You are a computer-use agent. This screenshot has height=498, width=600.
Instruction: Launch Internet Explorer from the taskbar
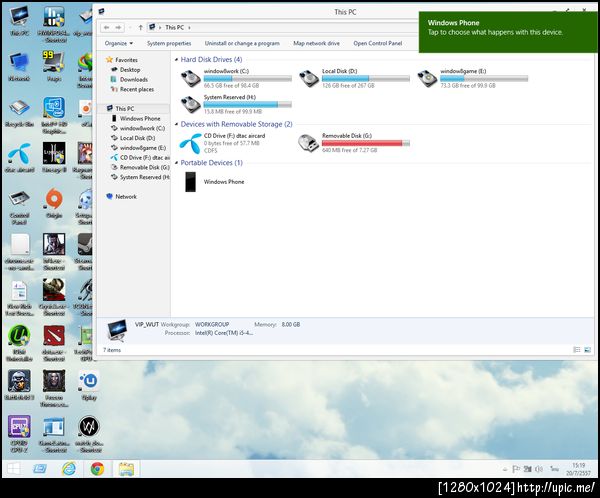point(69,469)
